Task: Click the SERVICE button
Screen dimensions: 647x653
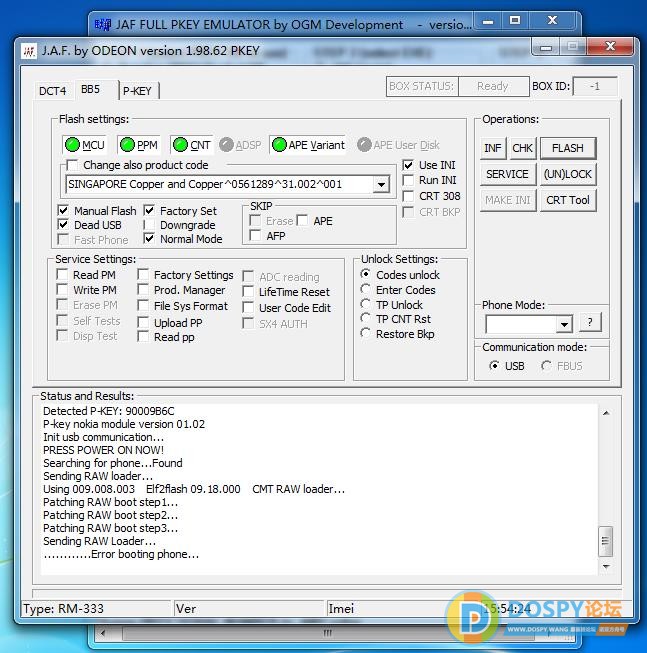Action: point(507,174)
